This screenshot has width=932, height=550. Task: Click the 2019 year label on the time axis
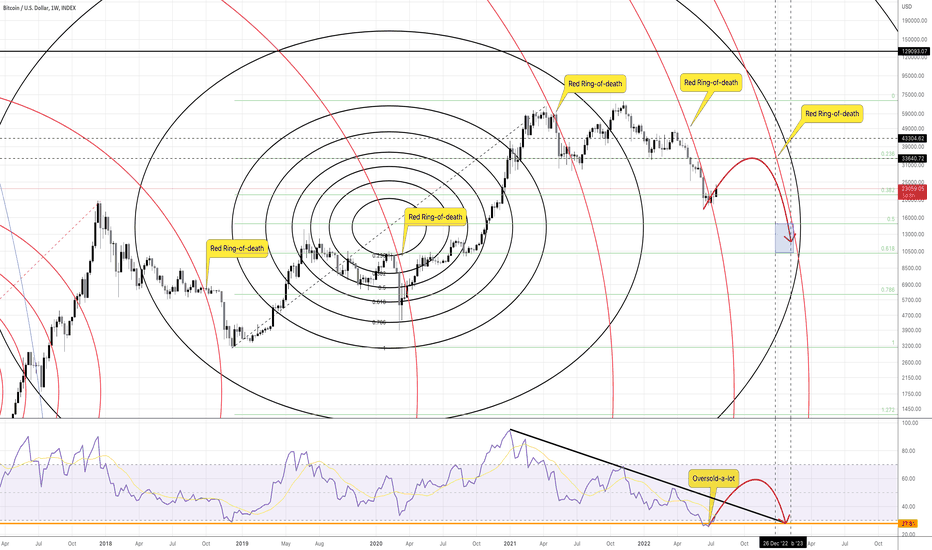[x=241, y=543]
